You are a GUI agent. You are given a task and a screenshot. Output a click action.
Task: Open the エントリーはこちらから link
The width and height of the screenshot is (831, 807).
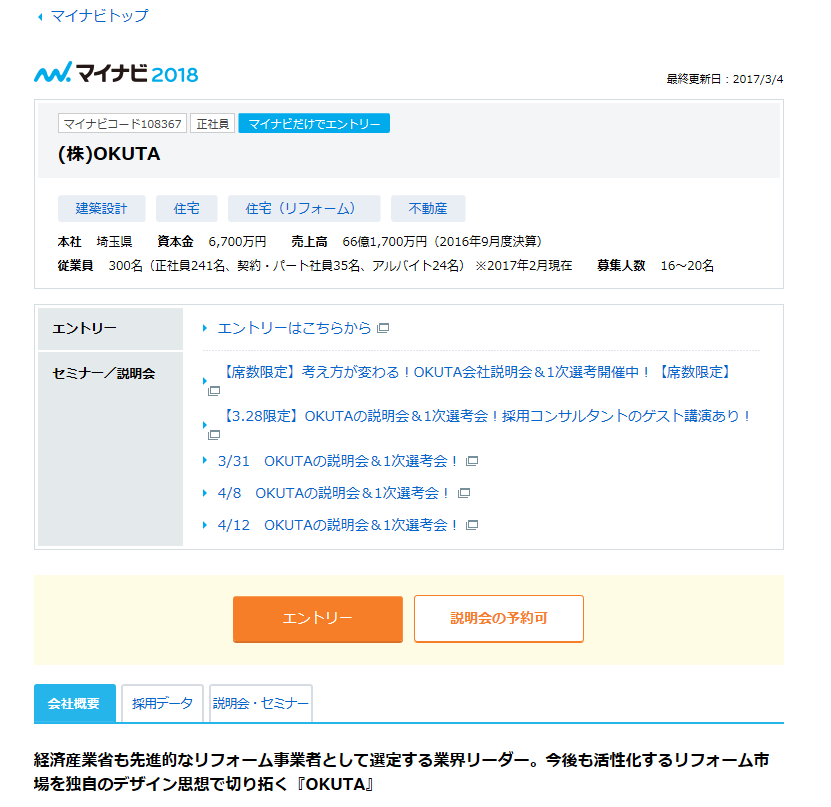click(294, 328)
